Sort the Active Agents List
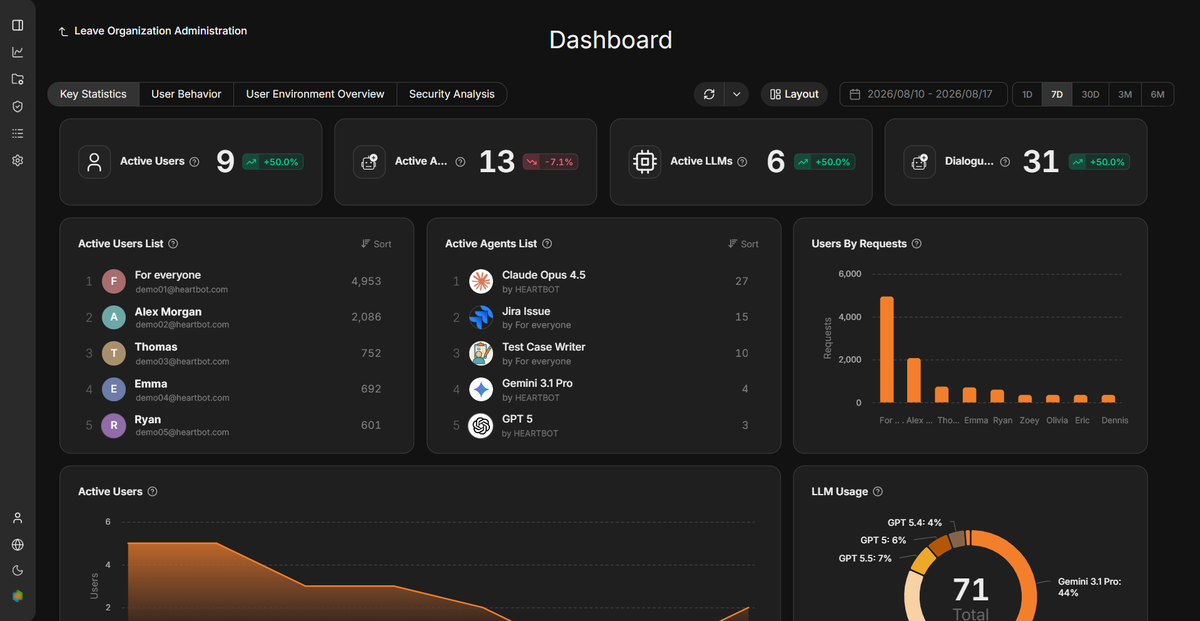Image resolution: width=1200 pixels, height=621 pixels. point(744,244)
